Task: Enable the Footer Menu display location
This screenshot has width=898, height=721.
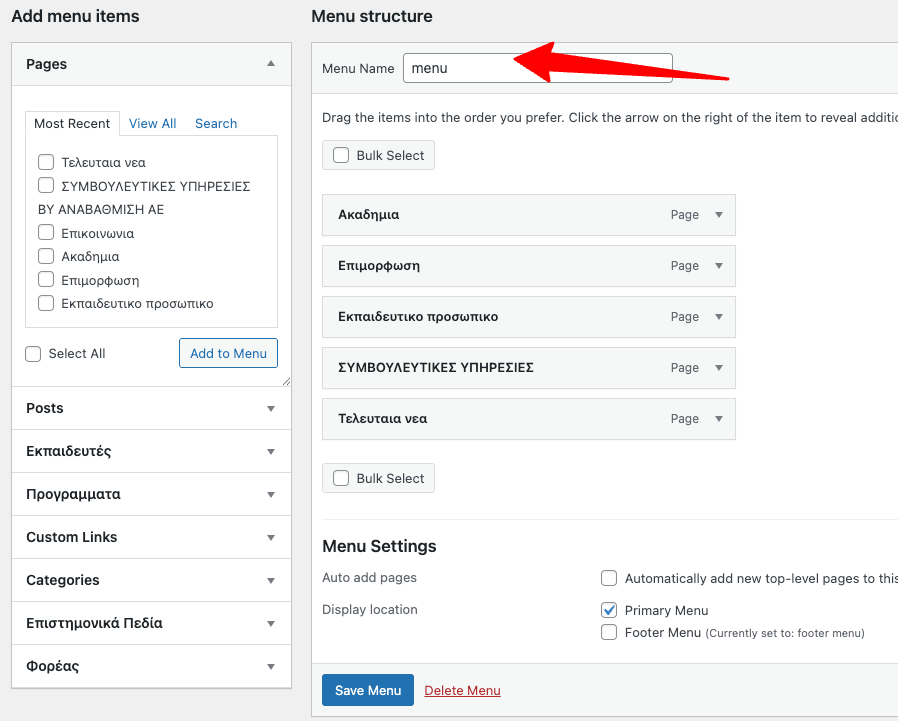Action: point(609,632)
